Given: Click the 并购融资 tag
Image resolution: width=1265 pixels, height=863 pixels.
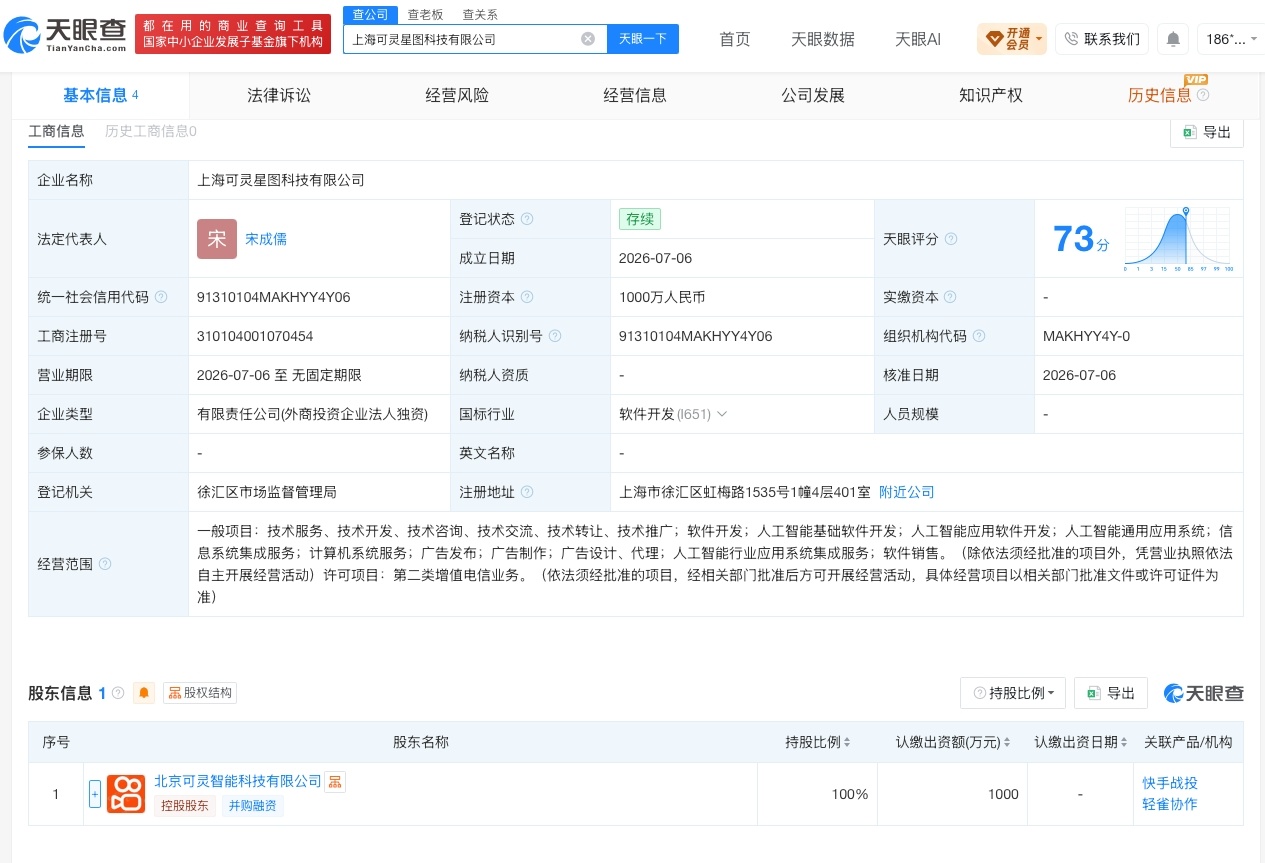Looking at the screenshot, I should 253,806.
